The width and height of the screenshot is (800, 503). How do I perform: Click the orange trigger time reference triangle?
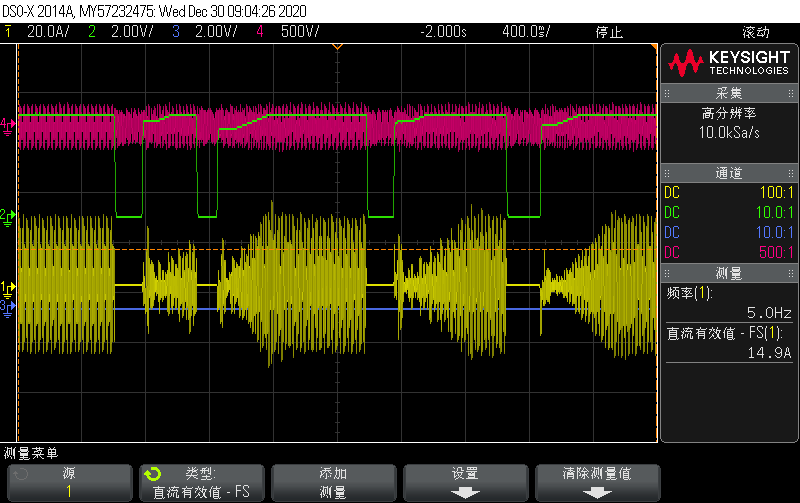click(x=337, y=48)
